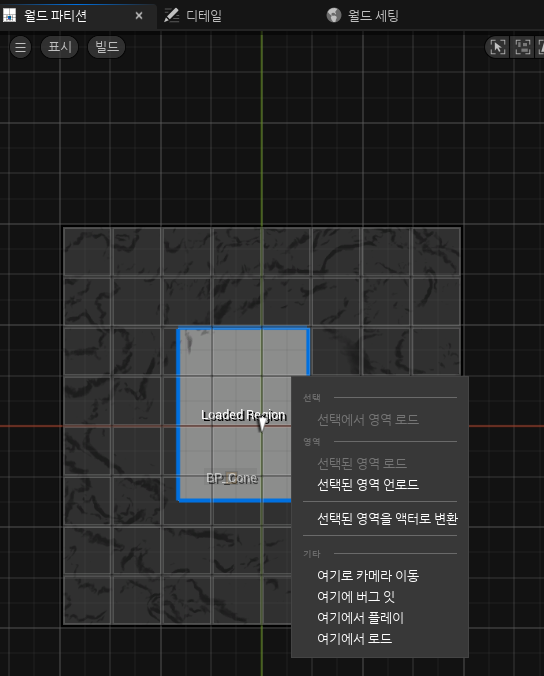Click the 디테일 pencil icon

(x=171, y=16)
